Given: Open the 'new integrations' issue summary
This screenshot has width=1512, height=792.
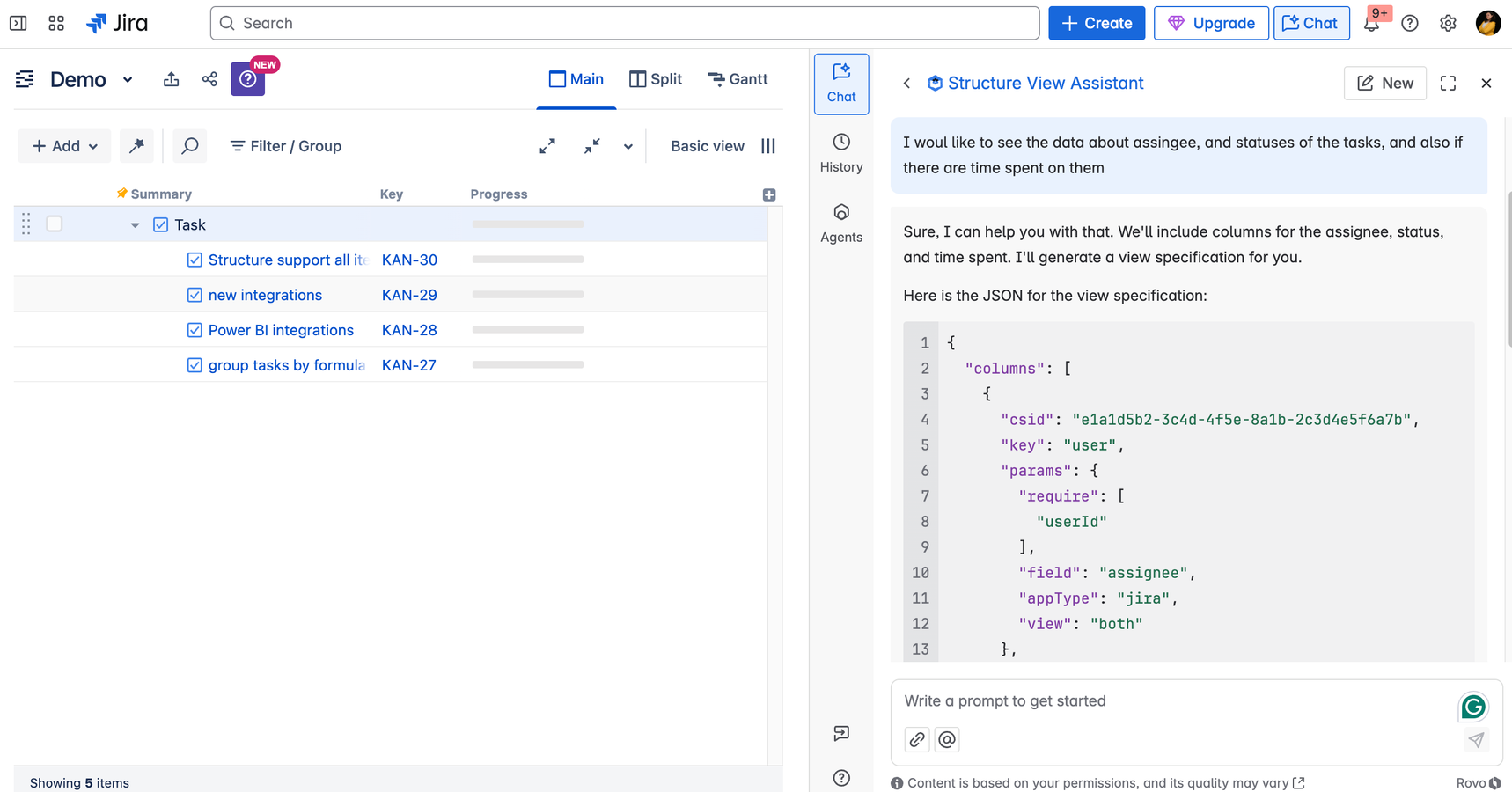Looking at the screenshot, I should coord(265,295).
